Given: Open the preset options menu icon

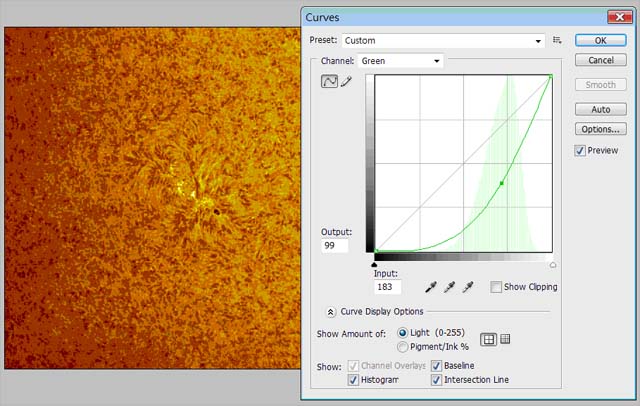Looking at the screenshot, I should pos(557,41).
